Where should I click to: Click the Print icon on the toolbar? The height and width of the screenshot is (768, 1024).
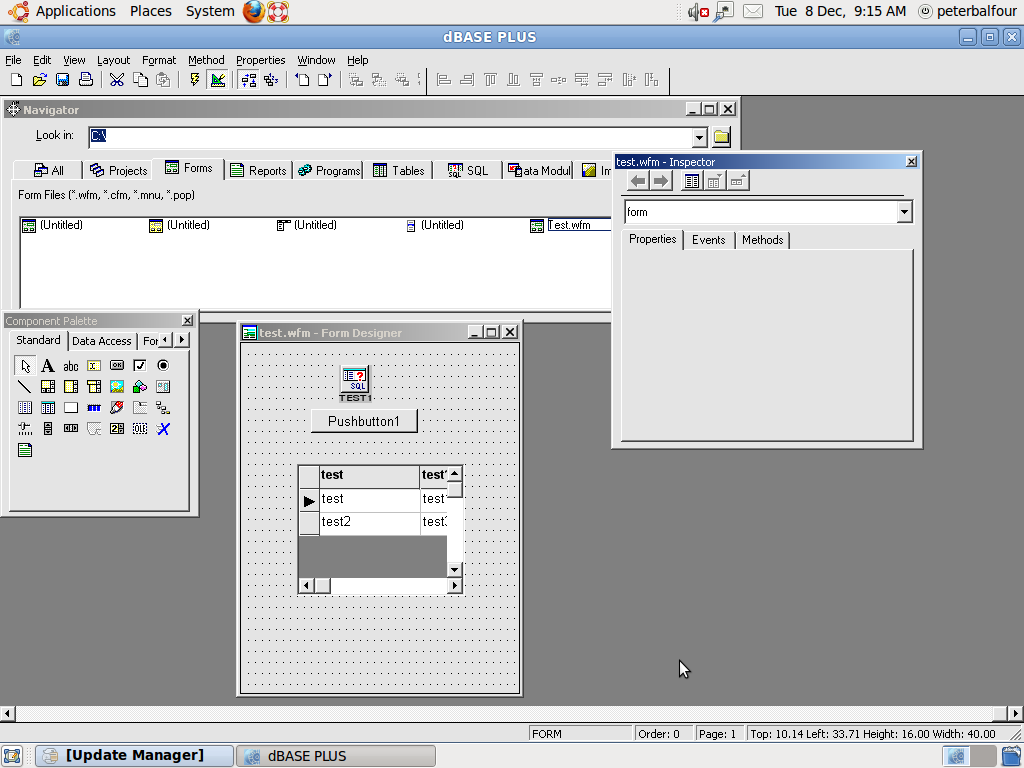point(86,80)
